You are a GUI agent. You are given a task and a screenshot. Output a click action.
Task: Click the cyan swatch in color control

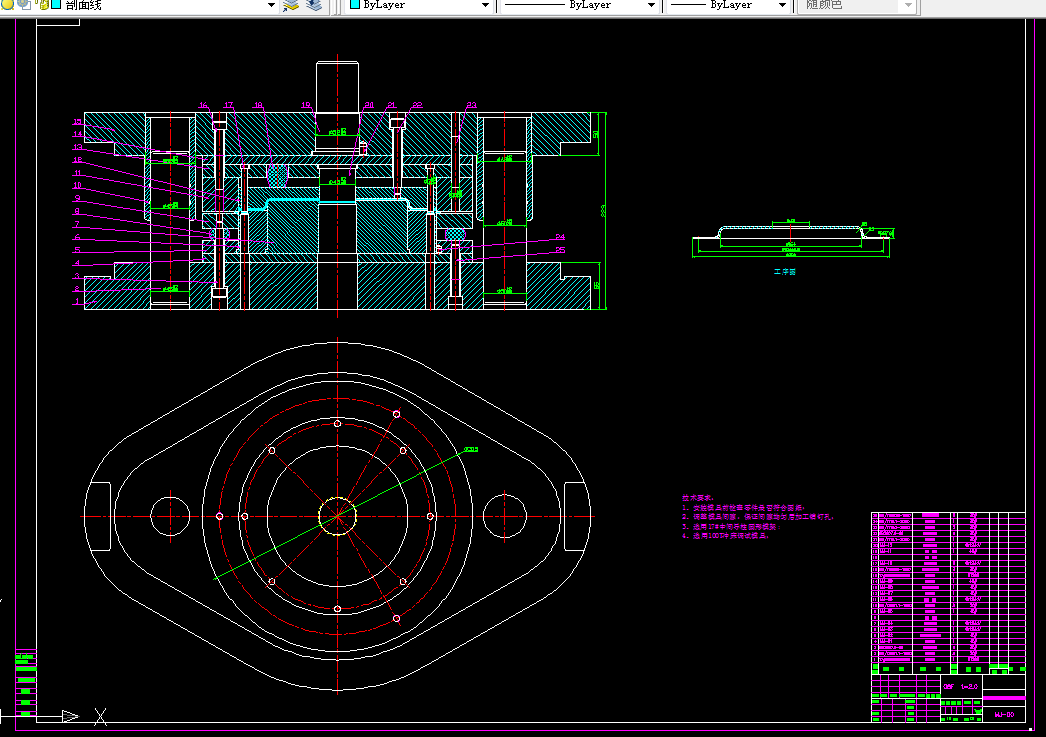pyautogui.click(x=355, y=5)
